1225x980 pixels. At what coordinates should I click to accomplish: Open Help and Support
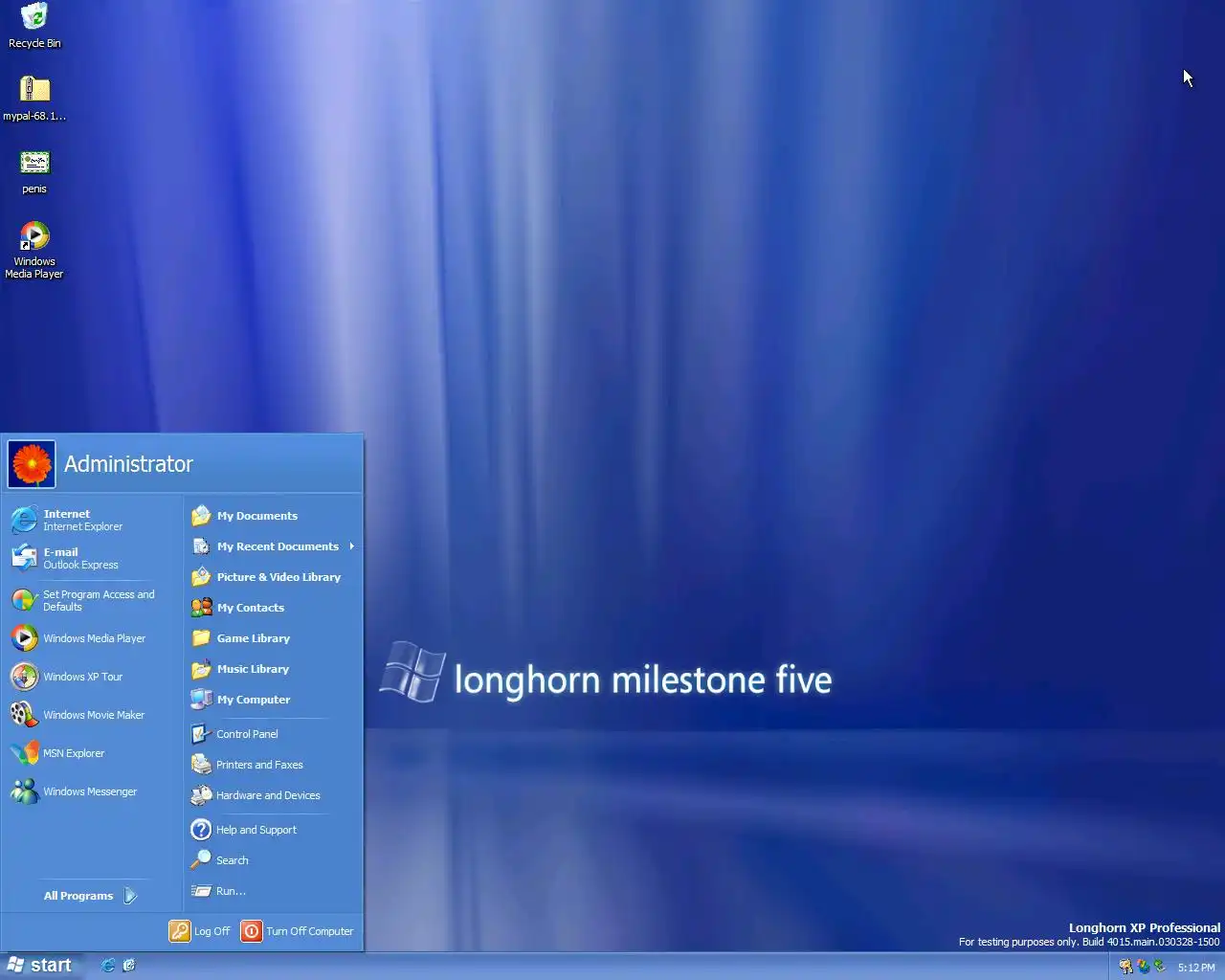274,830
